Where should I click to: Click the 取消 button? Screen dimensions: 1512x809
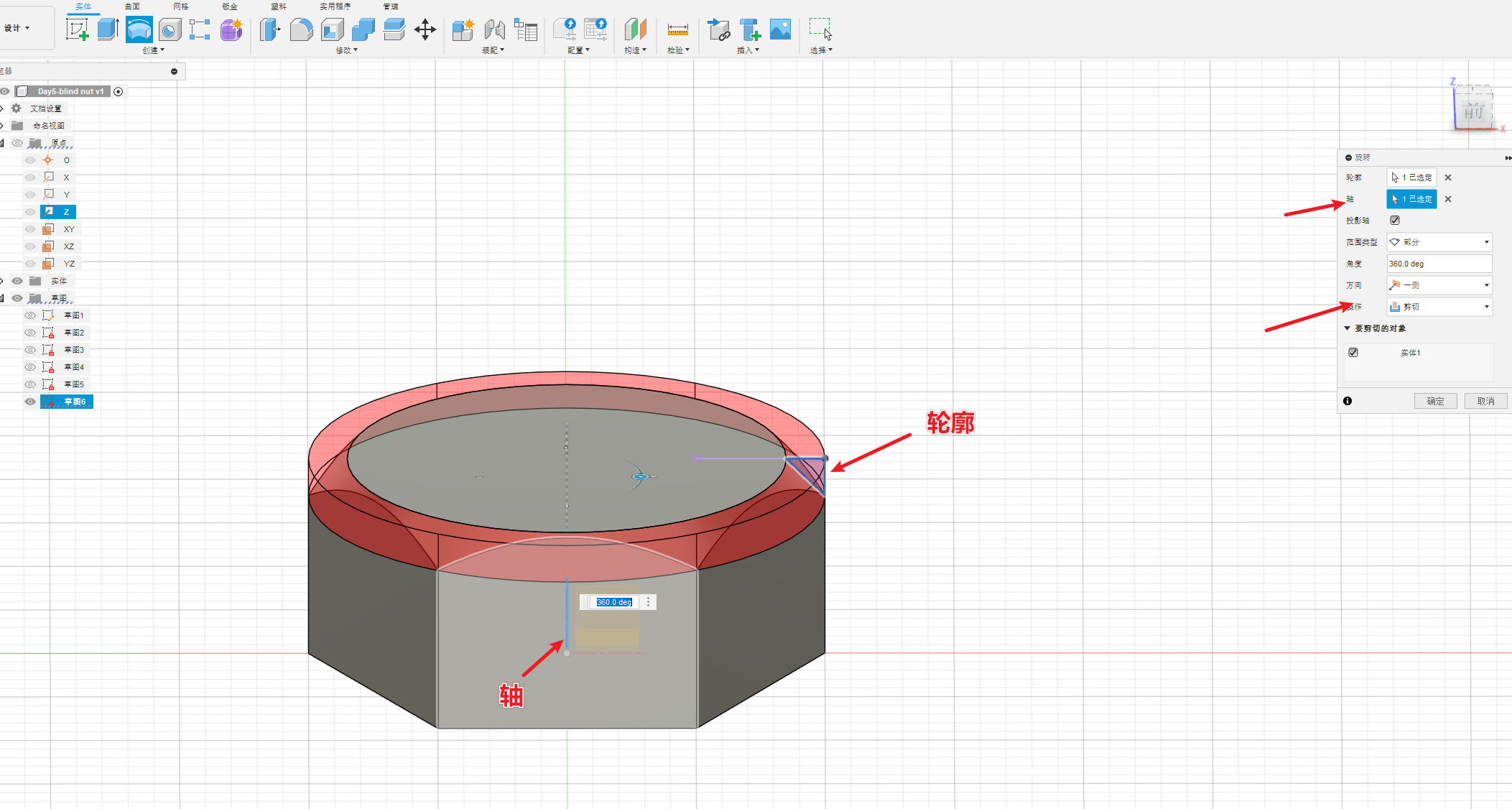1485,401
